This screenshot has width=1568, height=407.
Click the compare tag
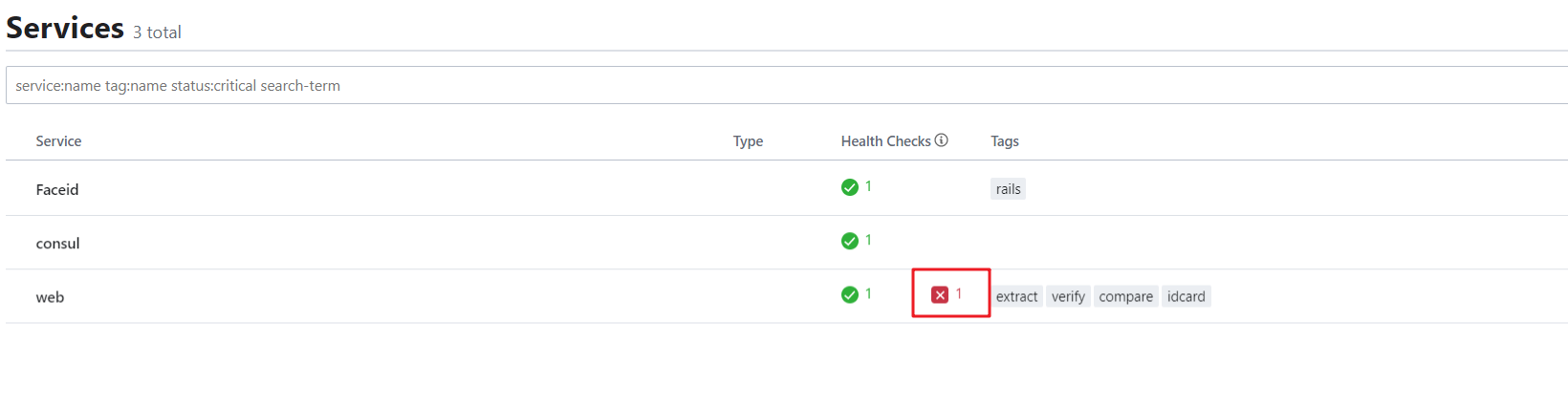[x=1125, y=296]
